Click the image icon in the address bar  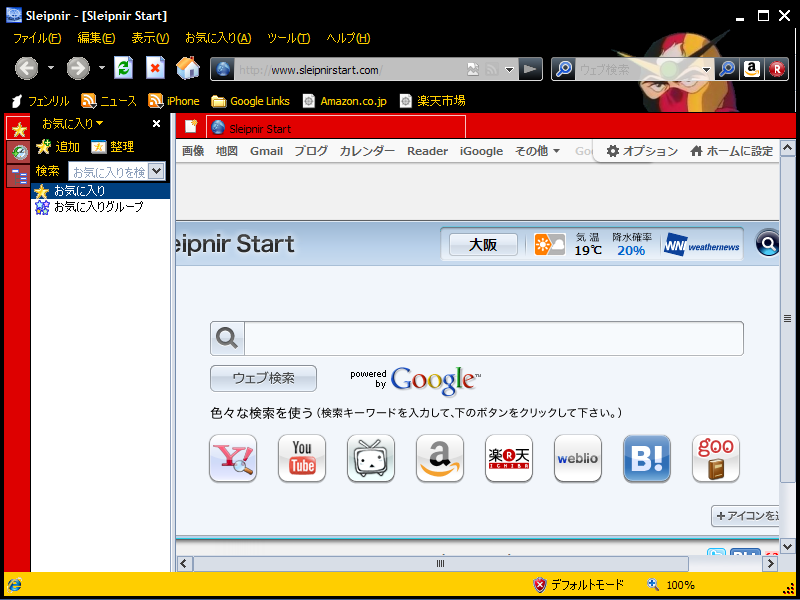click(473, 70)
